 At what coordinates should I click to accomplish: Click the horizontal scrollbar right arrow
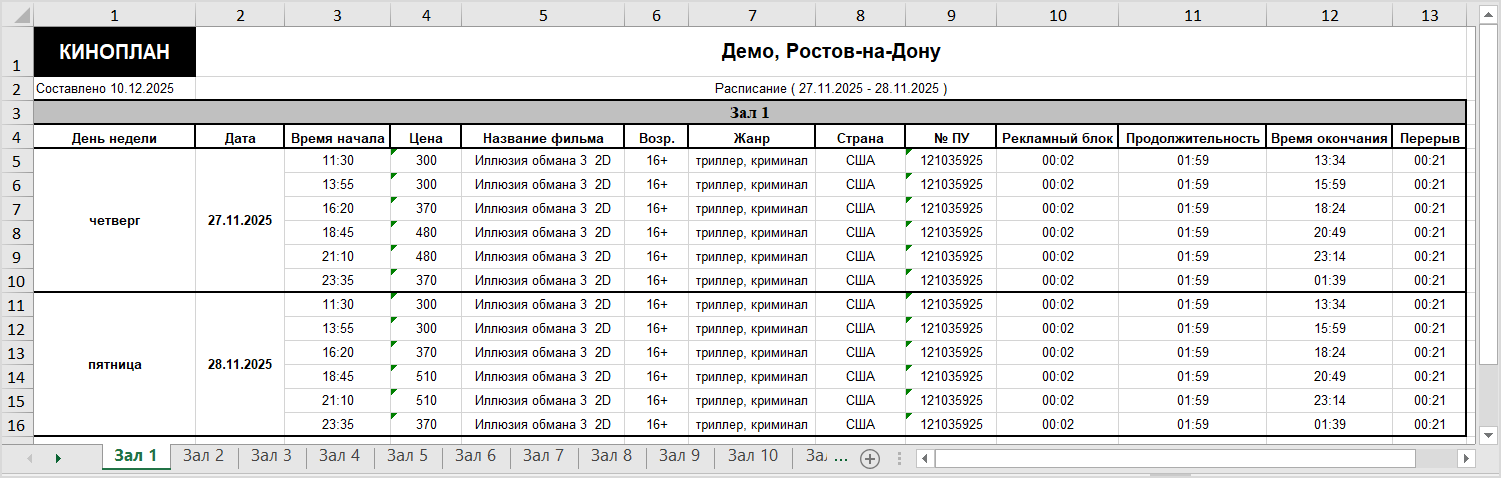(1466, 458)
